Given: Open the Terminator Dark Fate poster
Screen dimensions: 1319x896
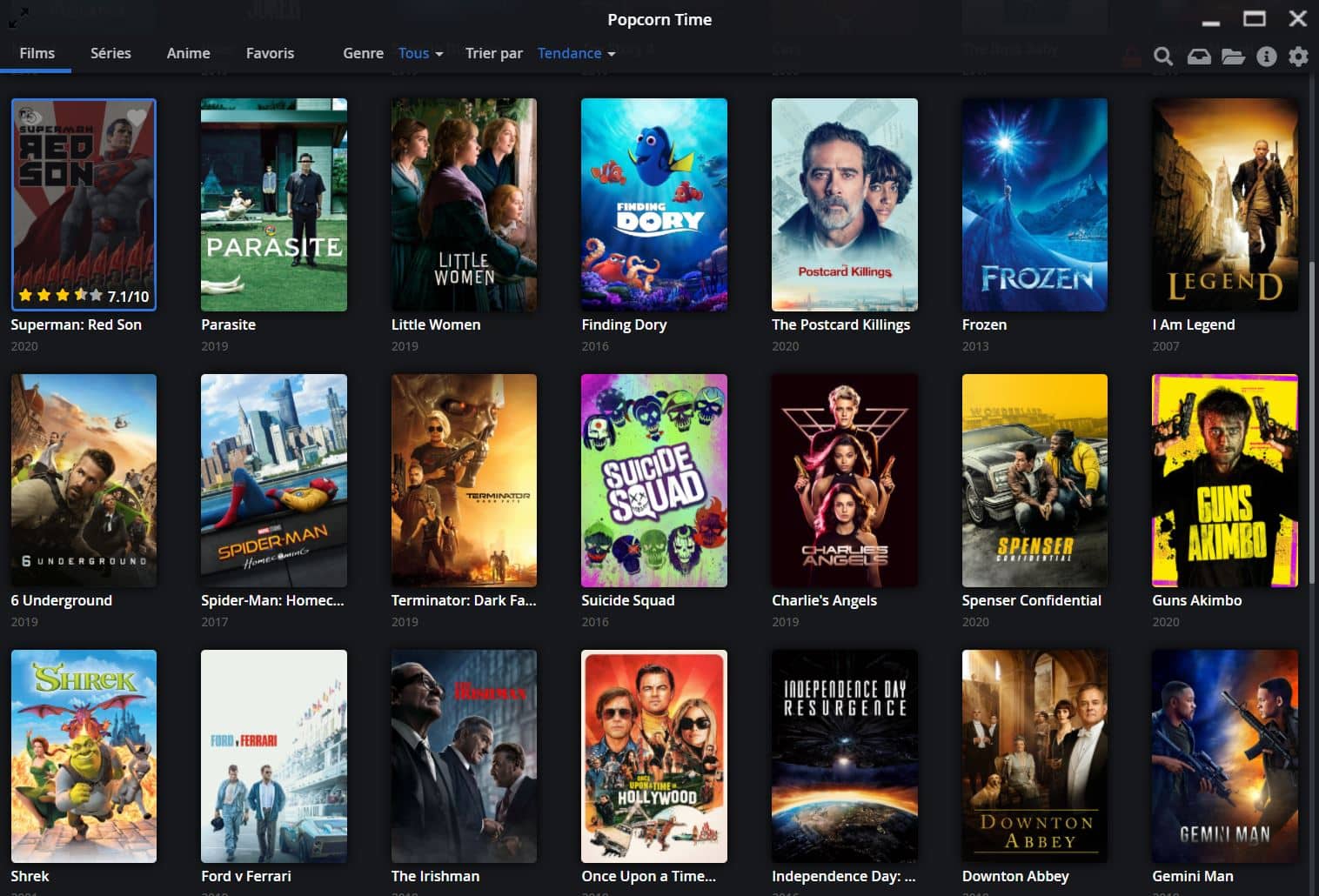Looking at the screenshot, I should tap(464, 480).
